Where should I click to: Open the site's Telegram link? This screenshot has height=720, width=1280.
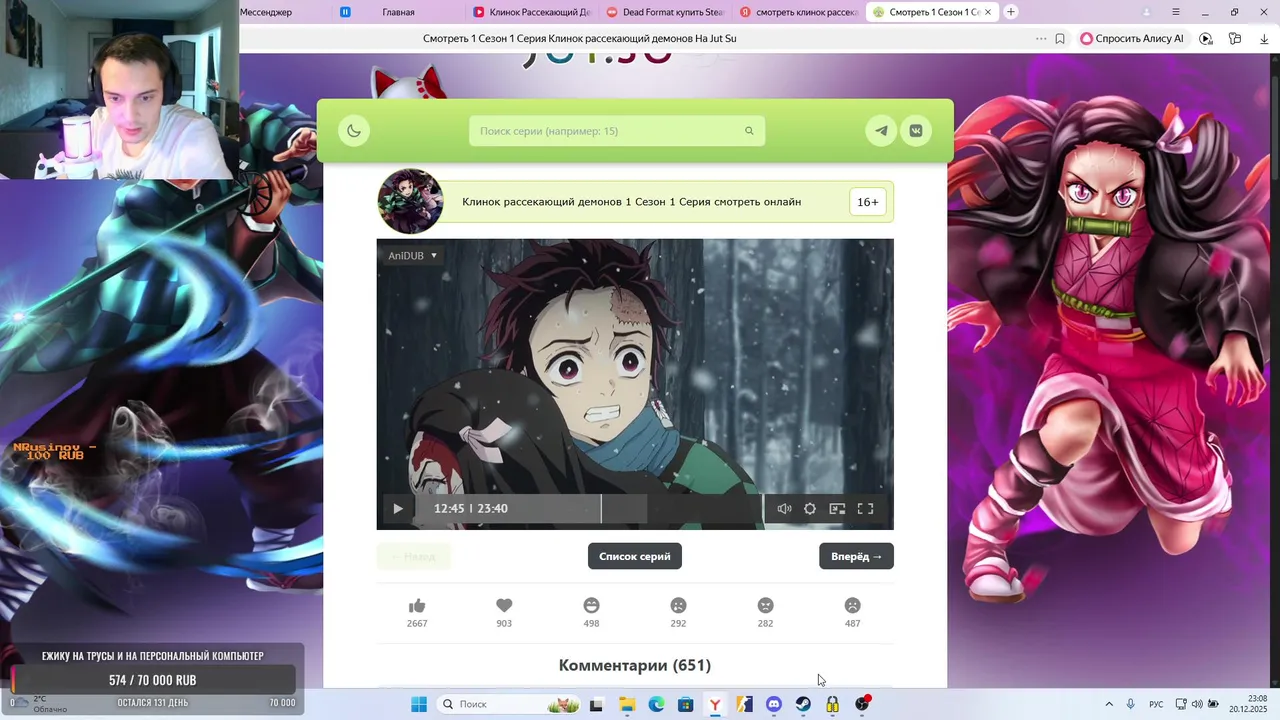881,131
